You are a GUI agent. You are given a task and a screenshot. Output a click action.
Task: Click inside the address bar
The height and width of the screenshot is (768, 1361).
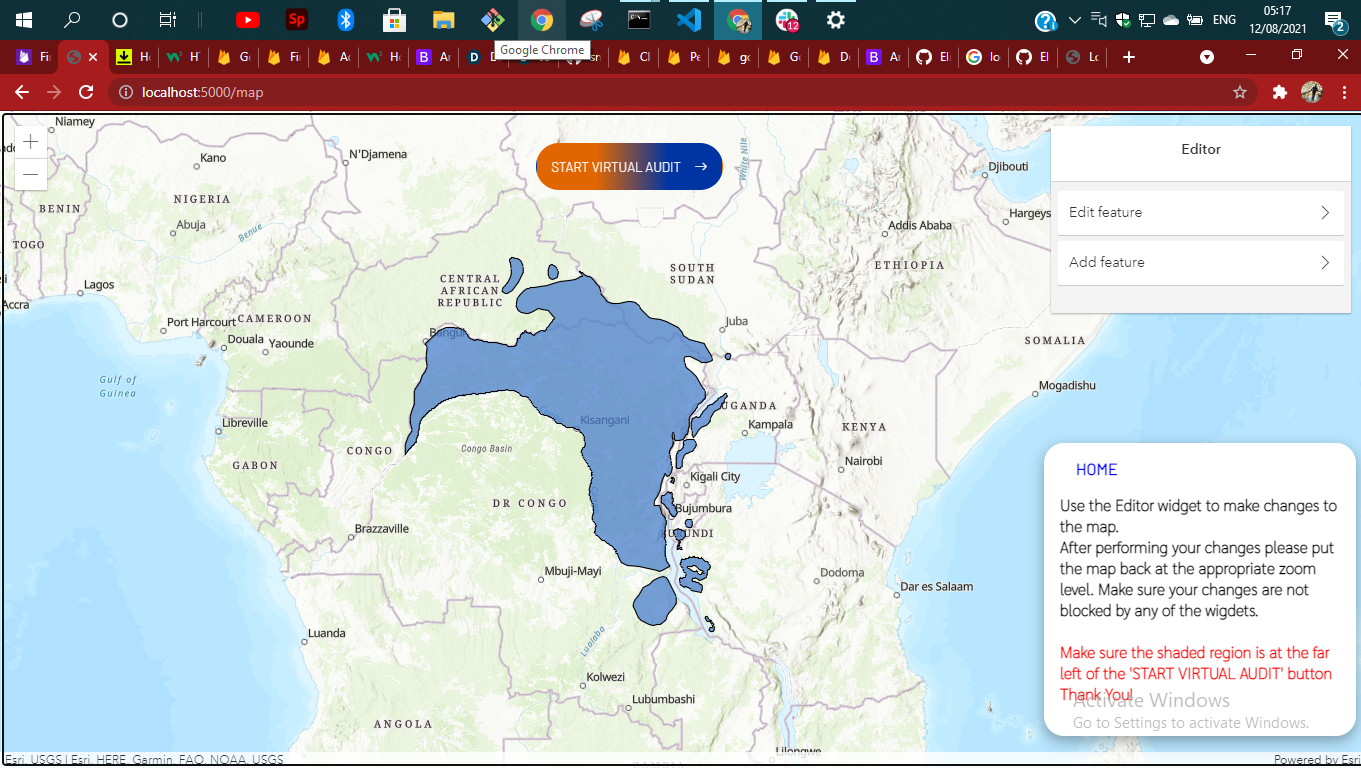point(400,91)
